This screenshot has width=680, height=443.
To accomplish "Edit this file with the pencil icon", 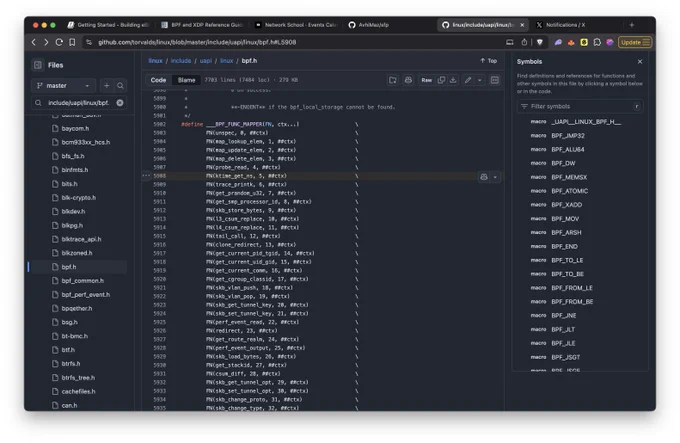I will [x=468, y=80].
